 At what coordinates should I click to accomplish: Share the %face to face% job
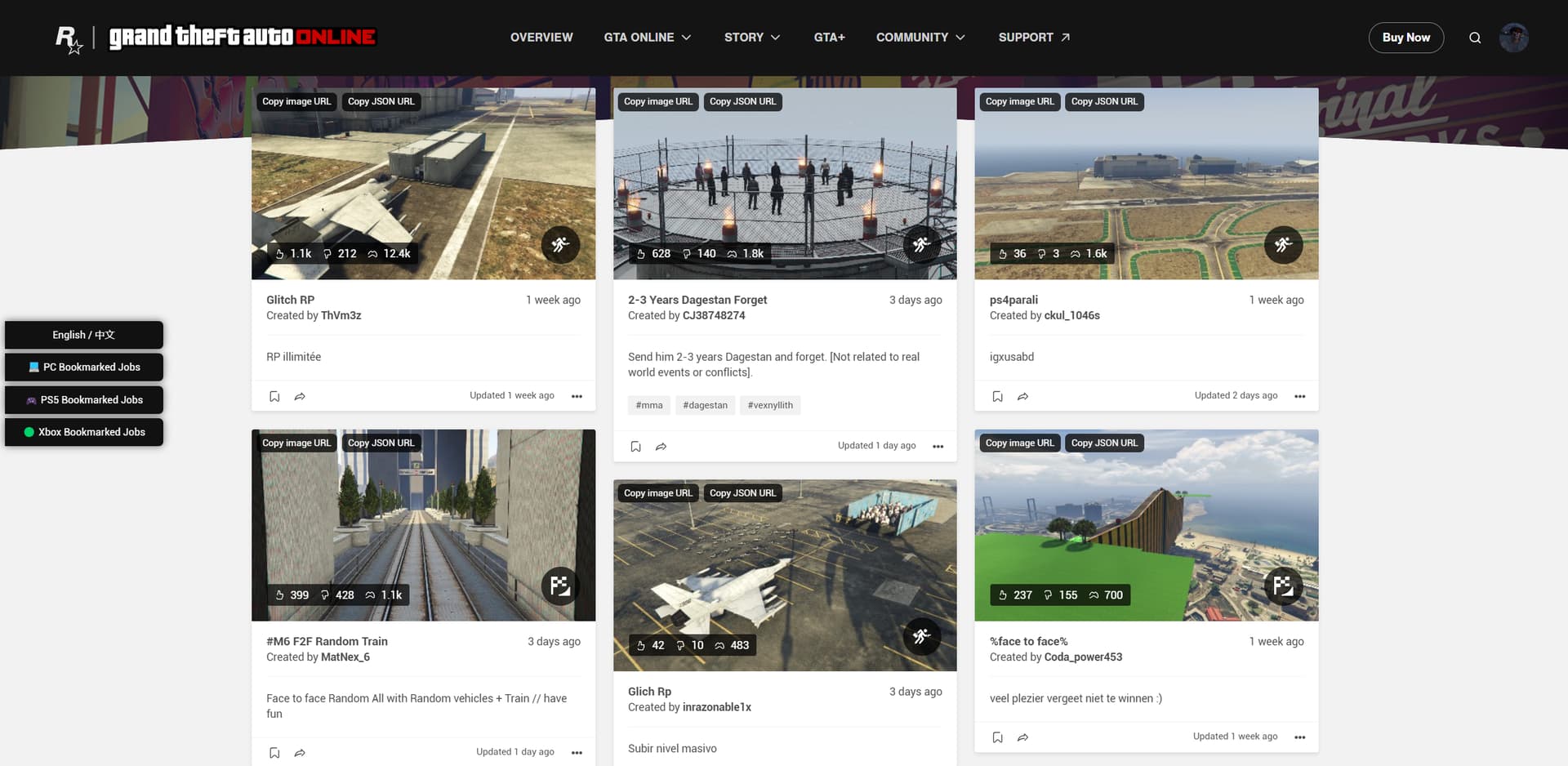1022,737
